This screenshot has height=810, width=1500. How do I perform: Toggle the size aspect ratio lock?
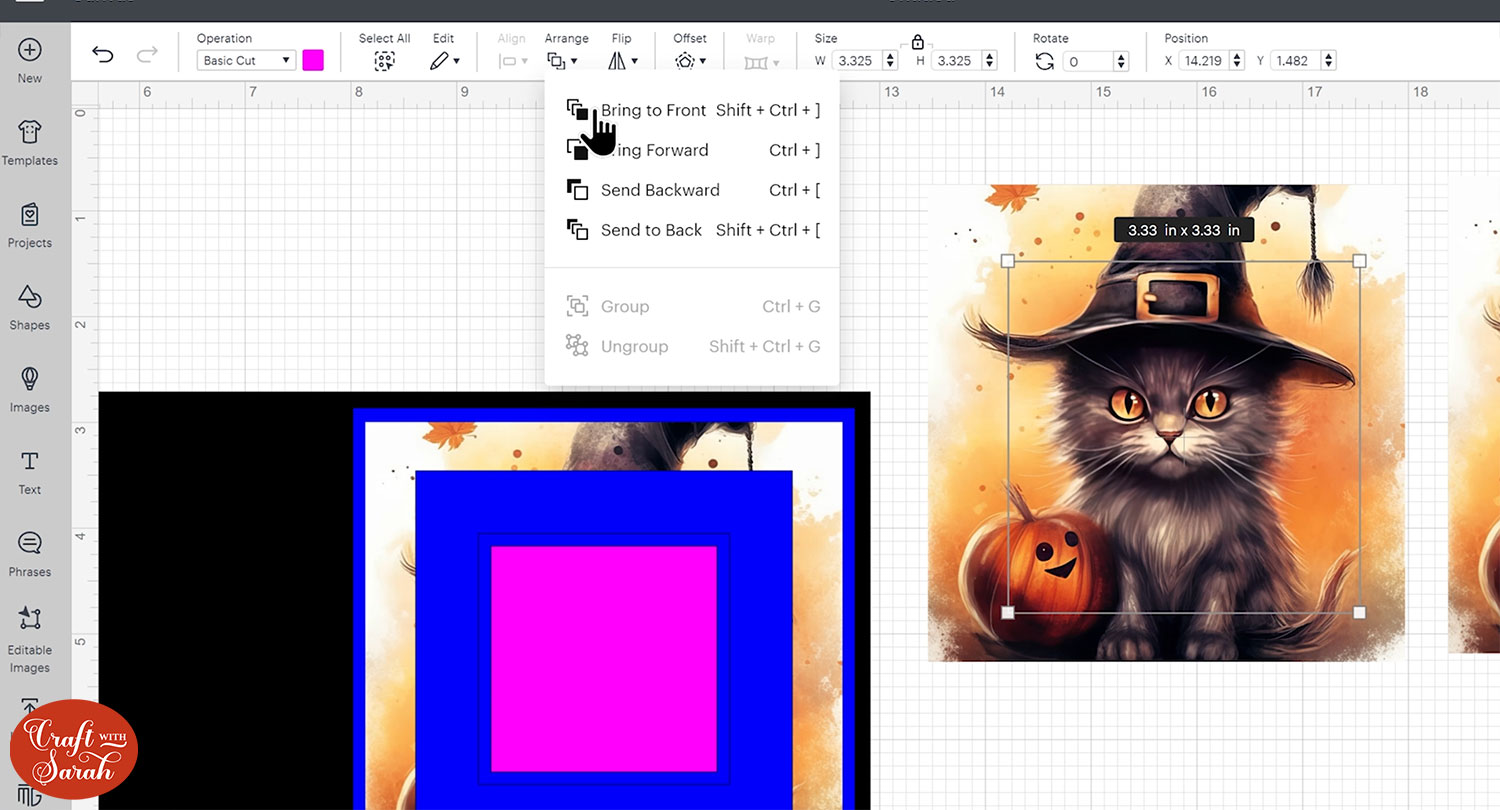pos(917,42)
